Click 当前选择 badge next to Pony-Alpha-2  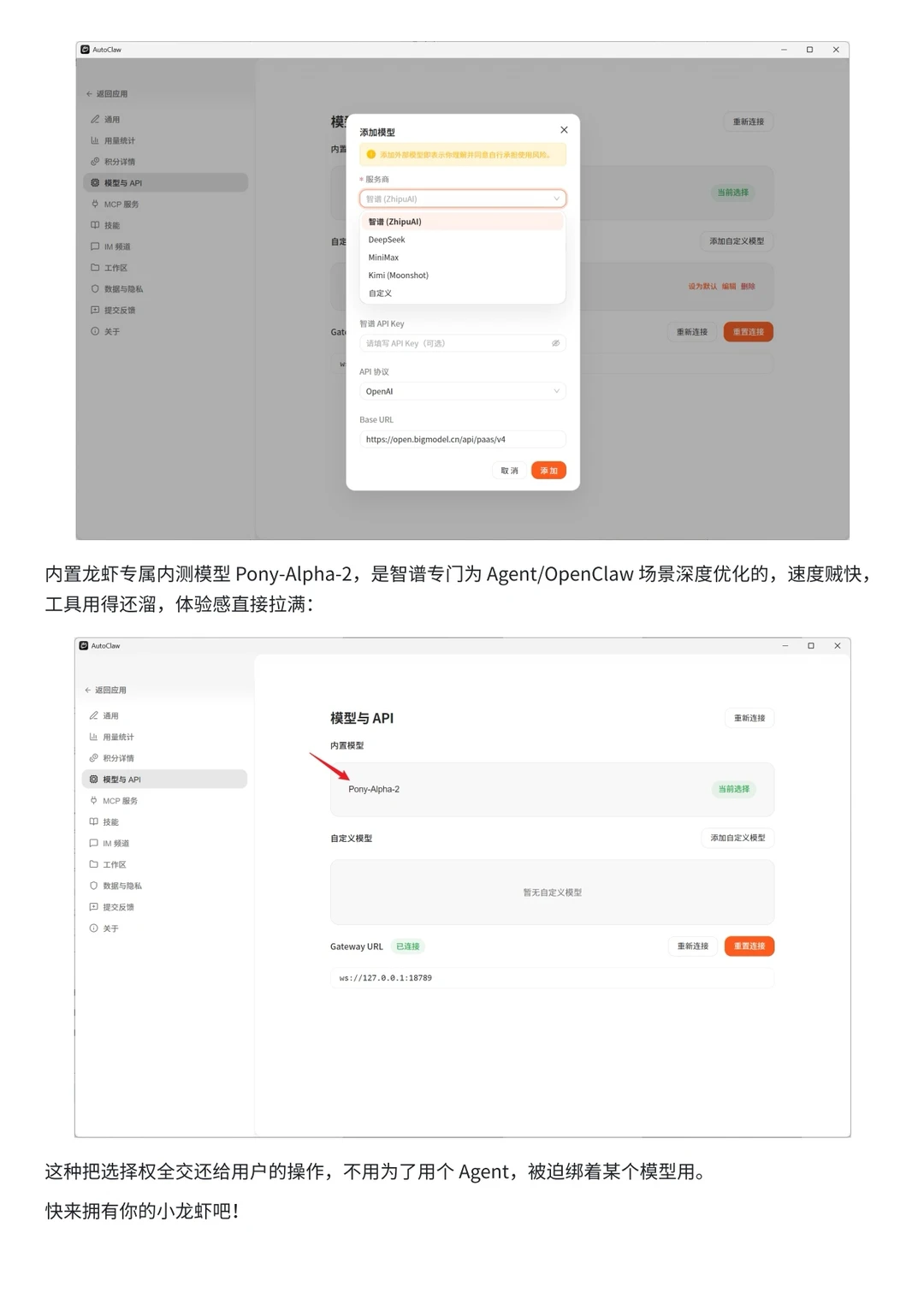click(733, 789)
